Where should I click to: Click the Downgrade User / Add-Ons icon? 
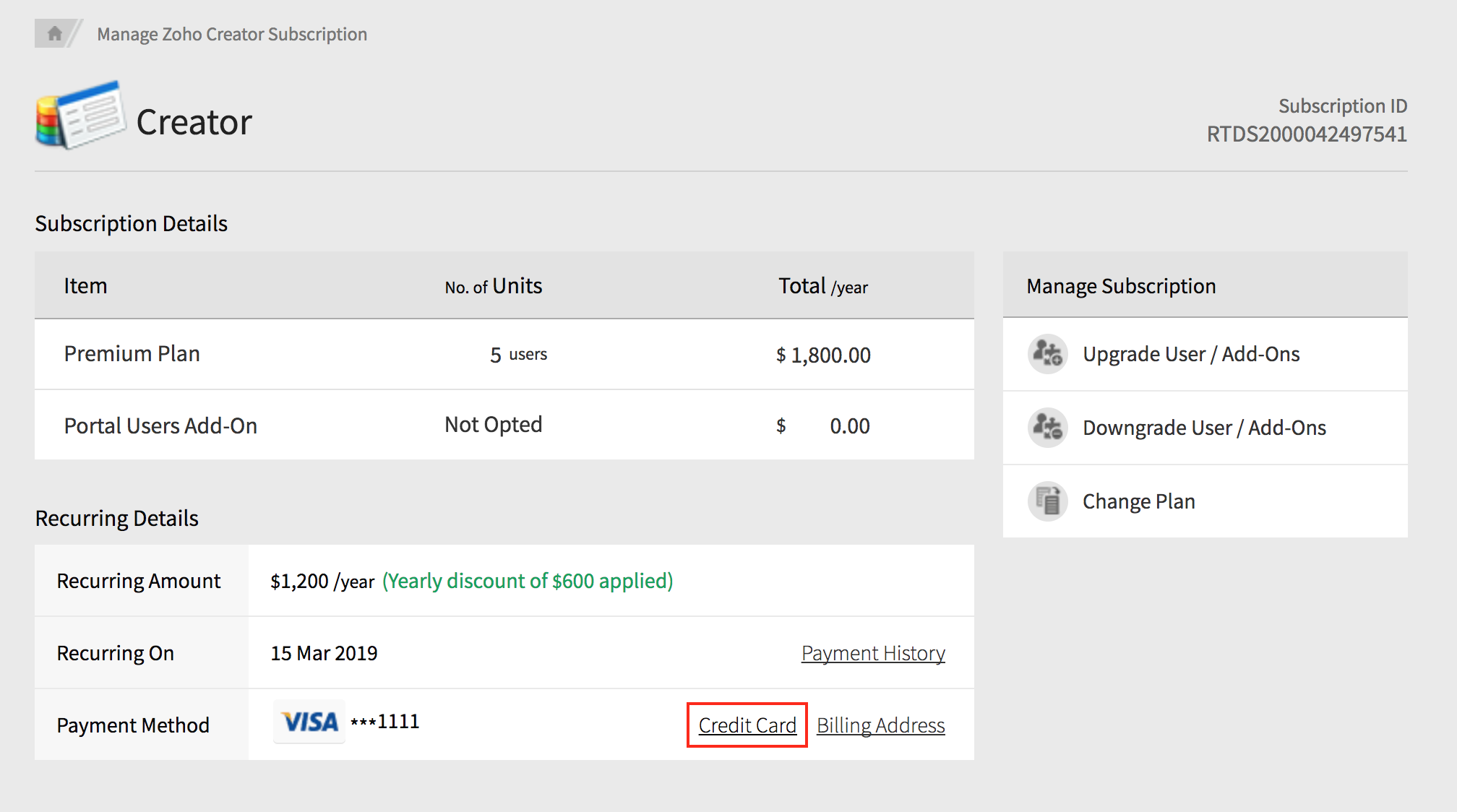1047,428
